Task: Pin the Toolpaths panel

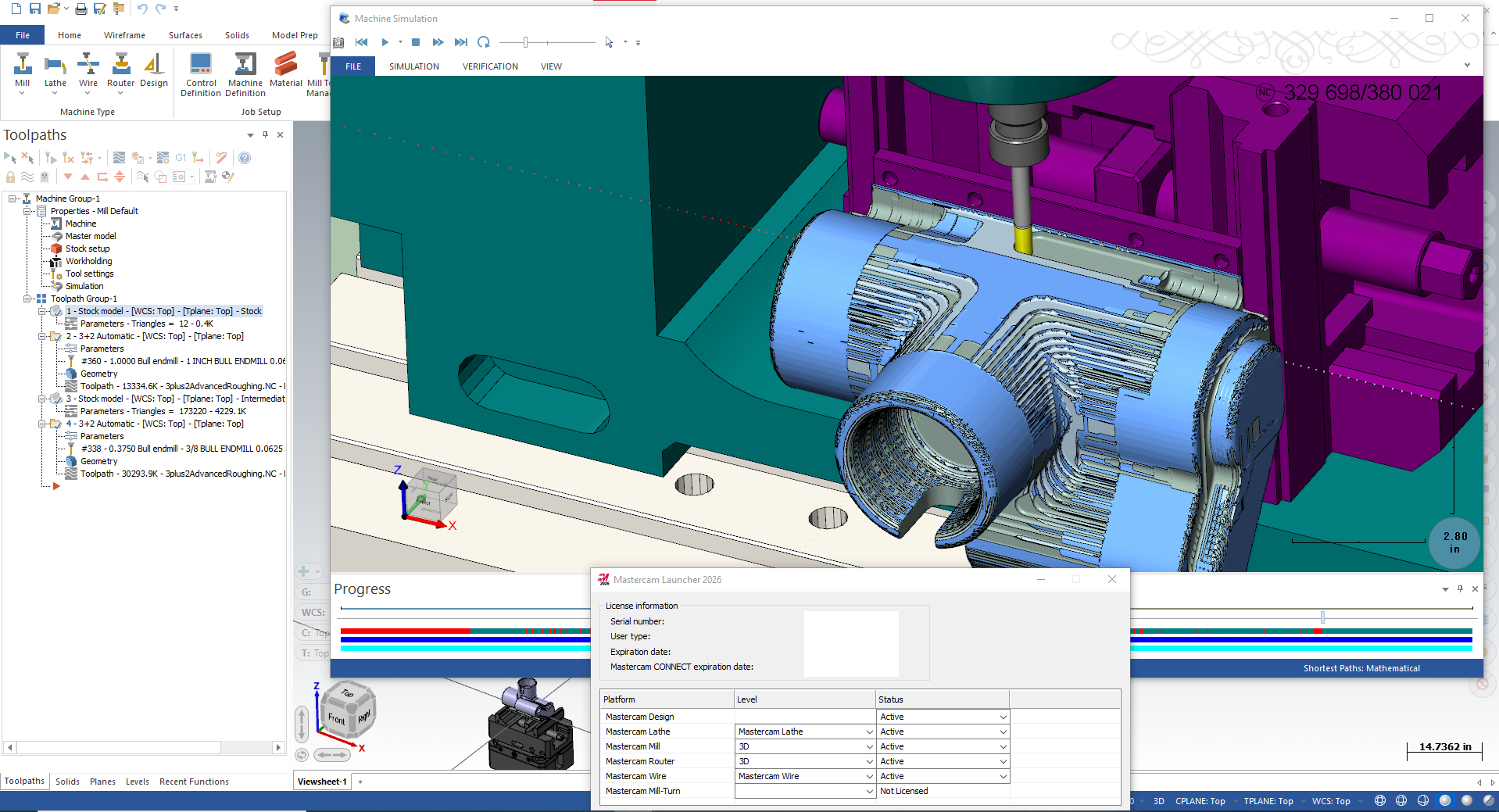Action: click(265, 134)
